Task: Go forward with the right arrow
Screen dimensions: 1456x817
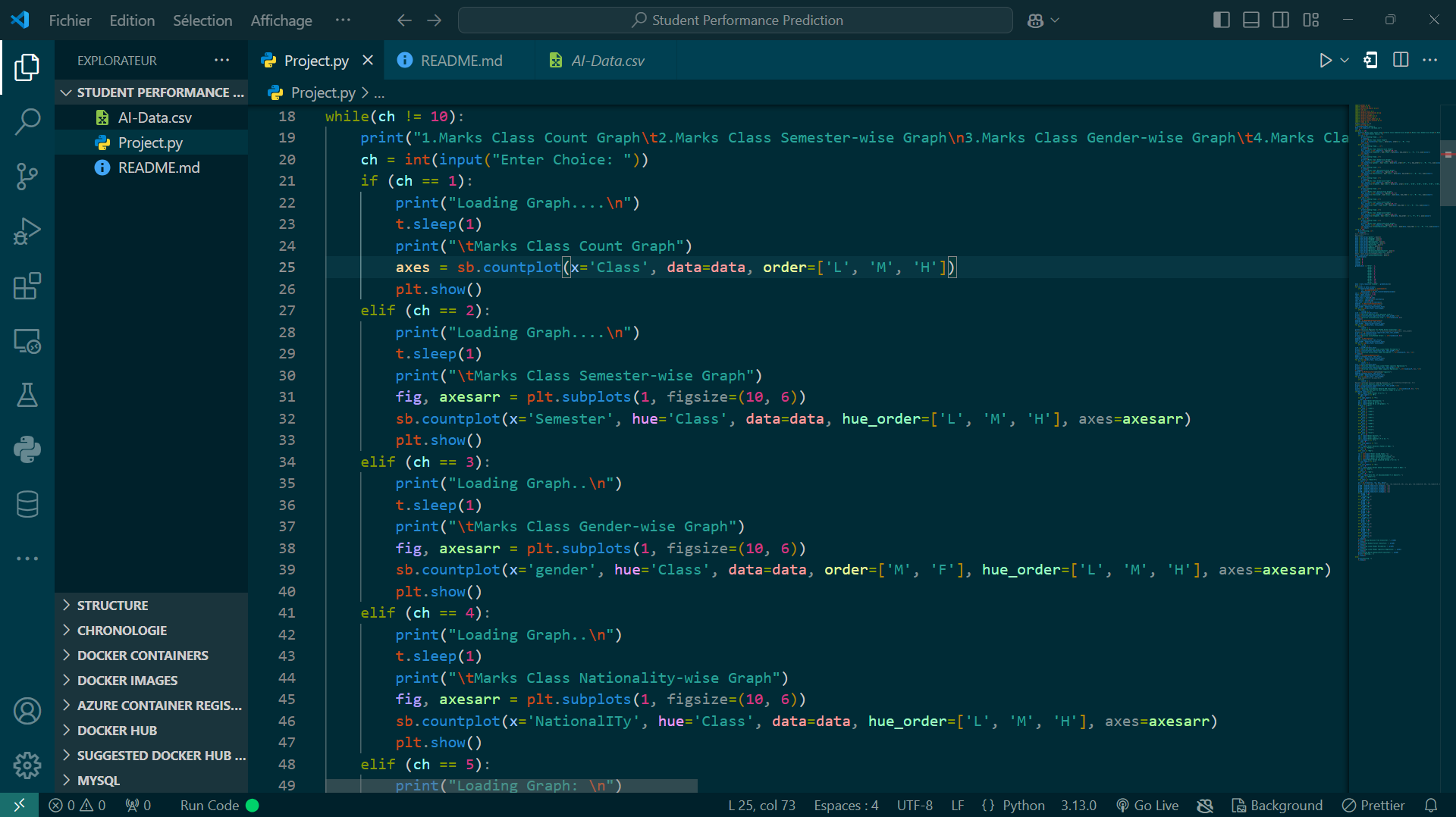Action: pos(435,20)
